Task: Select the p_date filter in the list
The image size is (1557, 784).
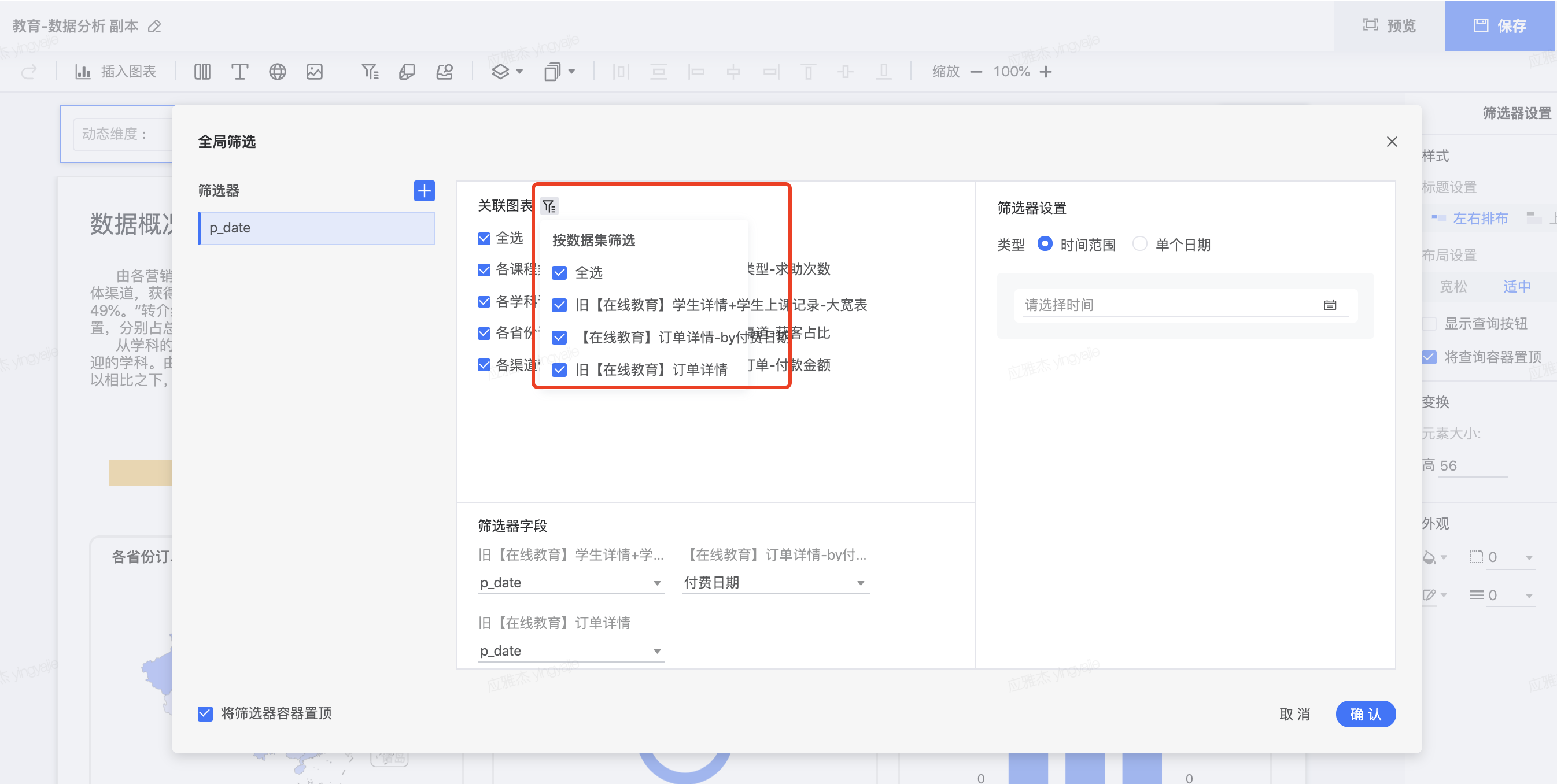Action: (x=317, y=228)
